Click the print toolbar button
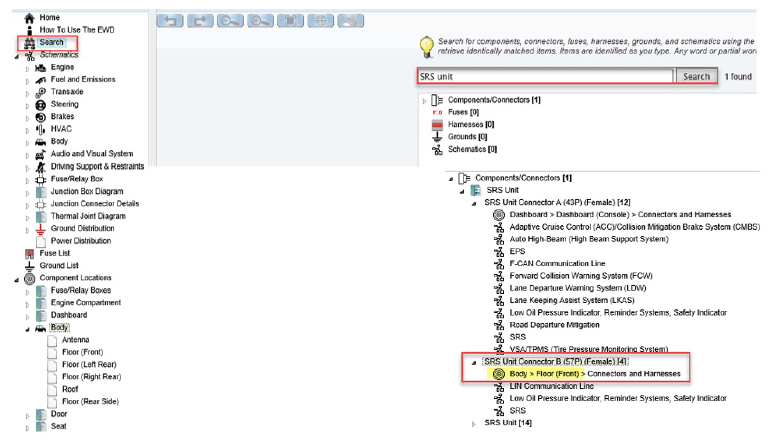773x442 pixels. click(351, 21)
